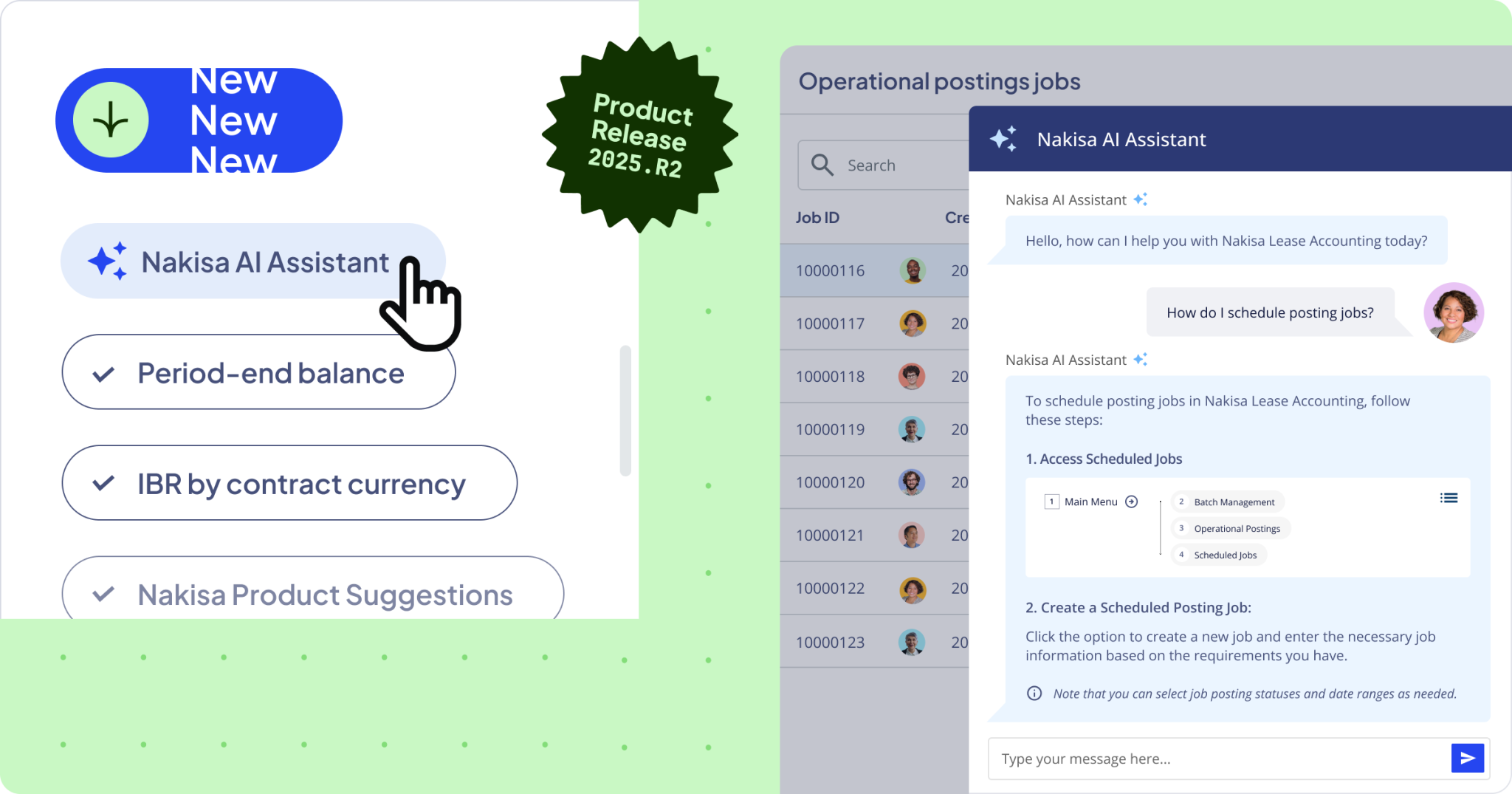Click the Type your message here input field
The image size is (1512, 794).
1181,758
